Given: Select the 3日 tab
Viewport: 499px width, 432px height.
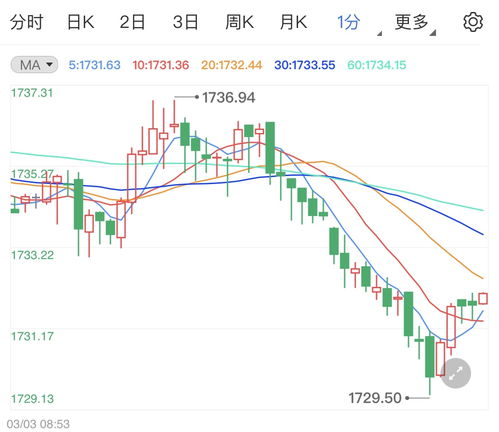Looking at the screenshot, I should [x=185, y=22].
